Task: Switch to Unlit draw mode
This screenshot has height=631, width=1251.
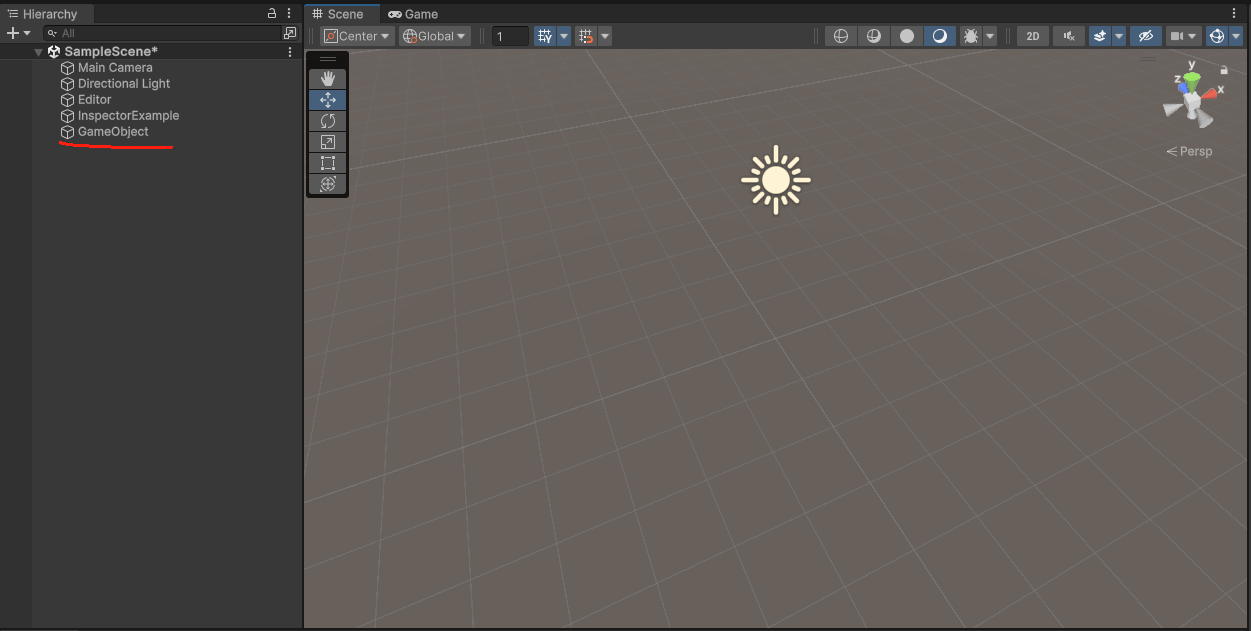Action: (x=907, y=36)
